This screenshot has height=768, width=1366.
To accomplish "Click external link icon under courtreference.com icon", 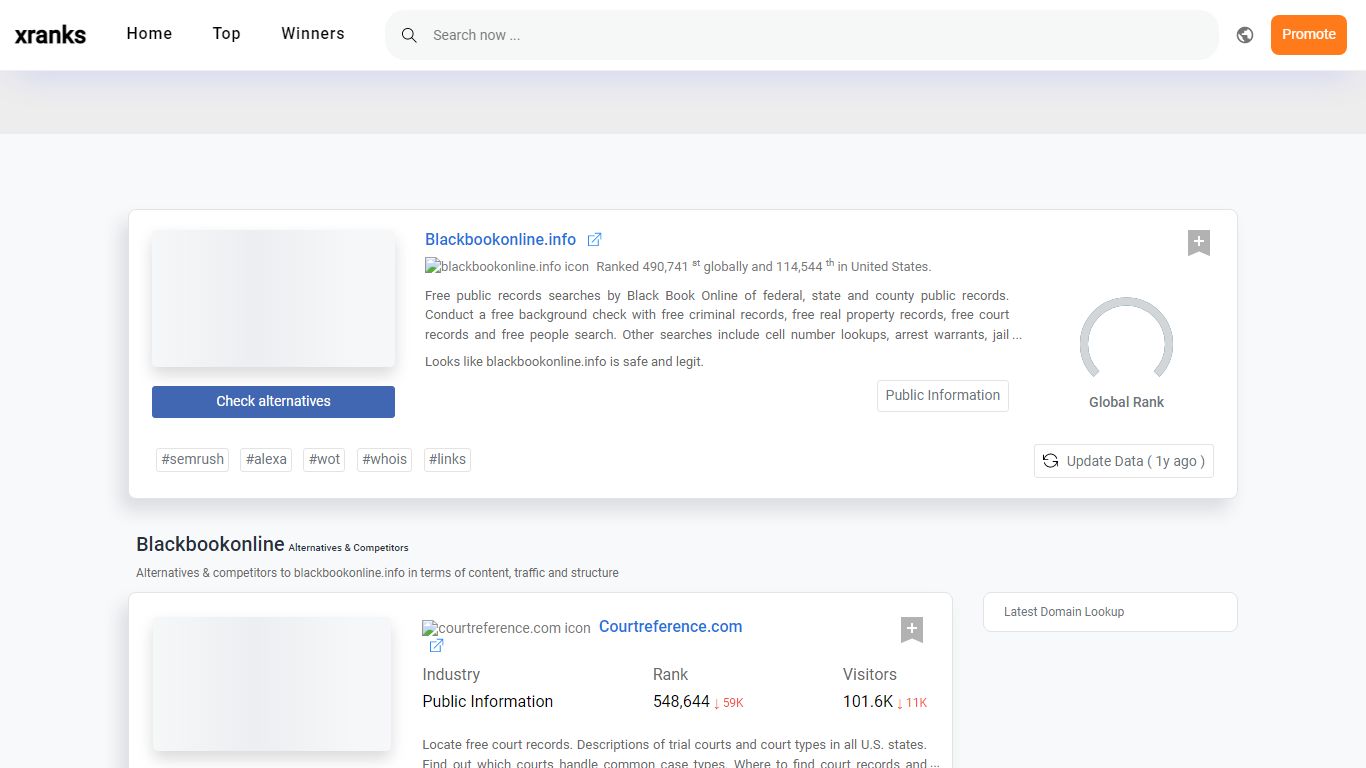I will point(436,646).
